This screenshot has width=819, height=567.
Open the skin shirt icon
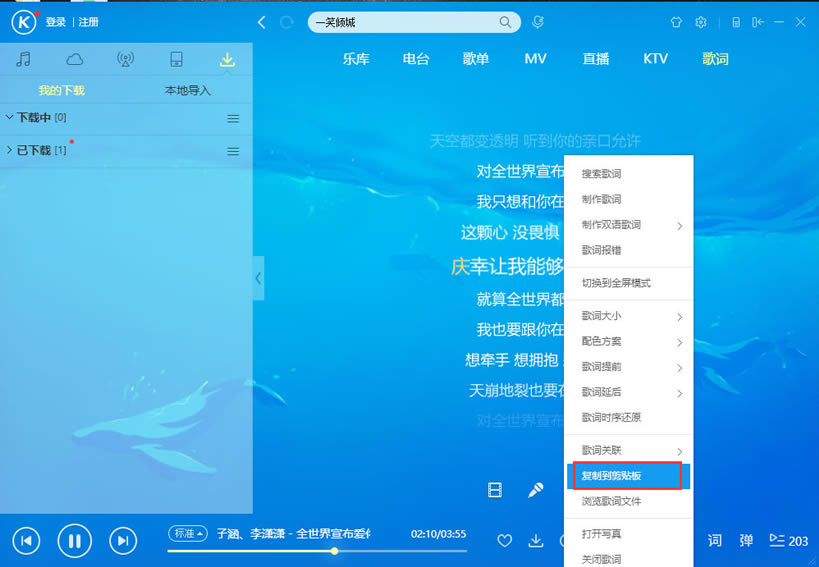click(676, 22)
